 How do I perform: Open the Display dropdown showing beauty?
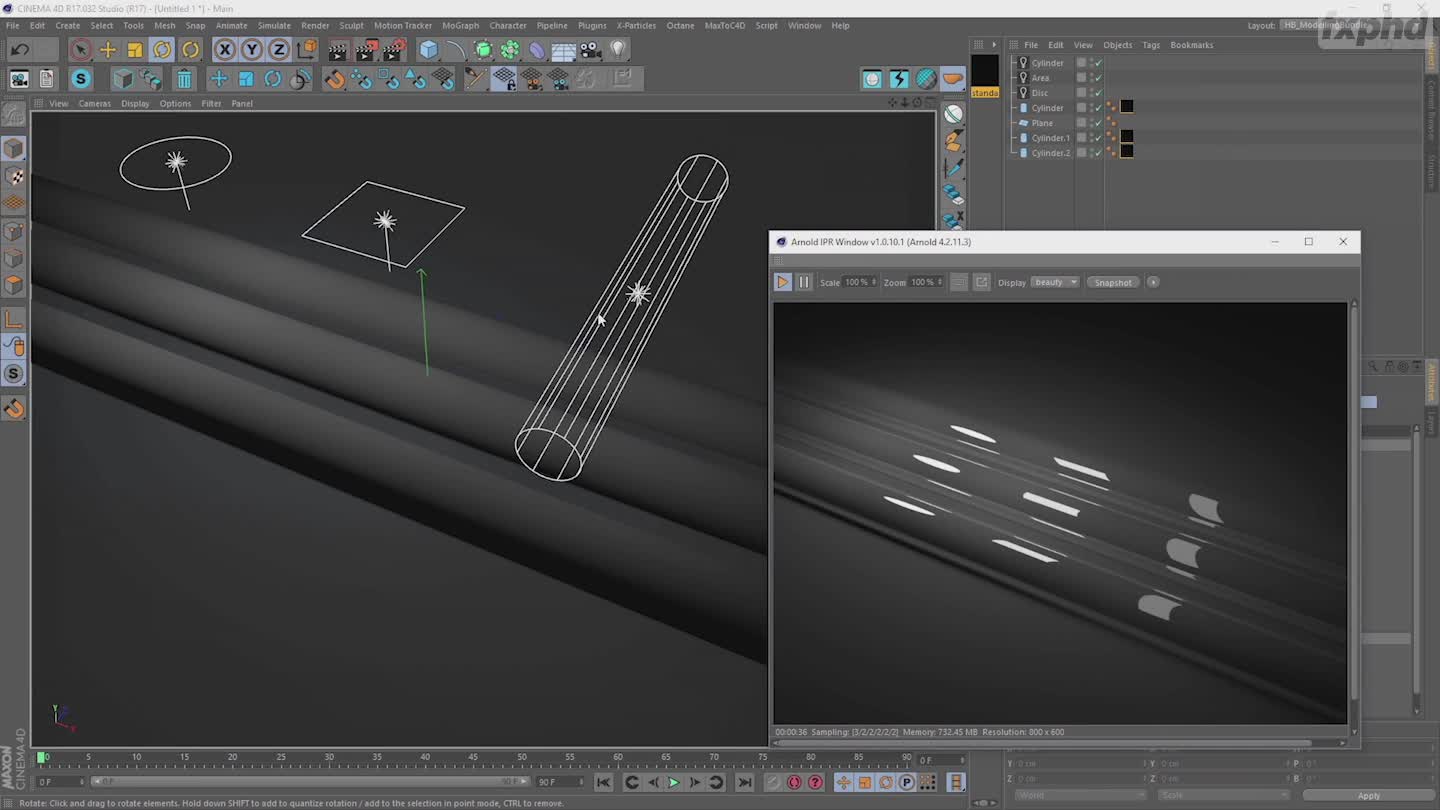(x=1055, y=282)
